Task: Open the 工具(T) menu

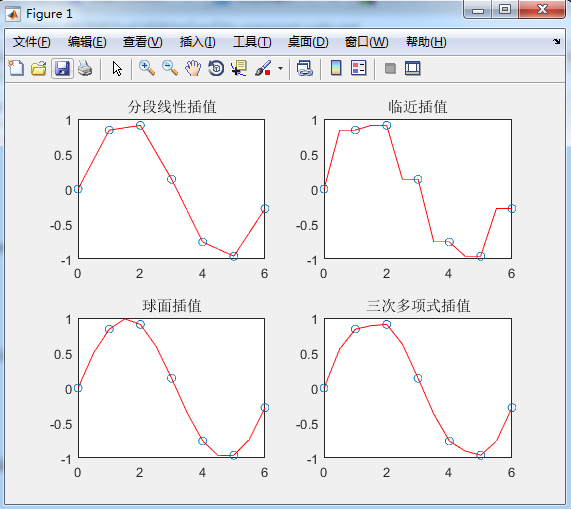Action: pos(252,42)
